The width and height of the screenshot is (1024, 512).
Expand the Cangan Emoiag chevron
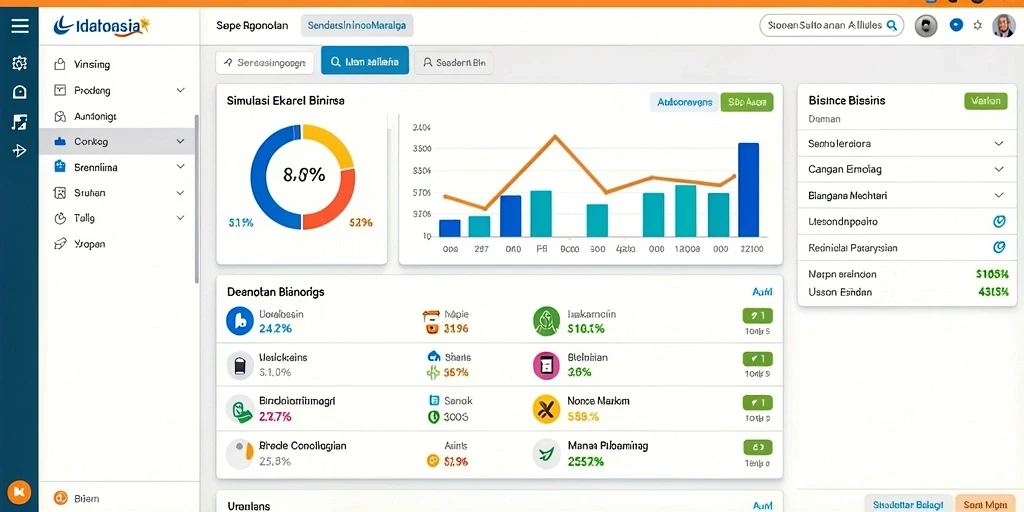point(999,169)
